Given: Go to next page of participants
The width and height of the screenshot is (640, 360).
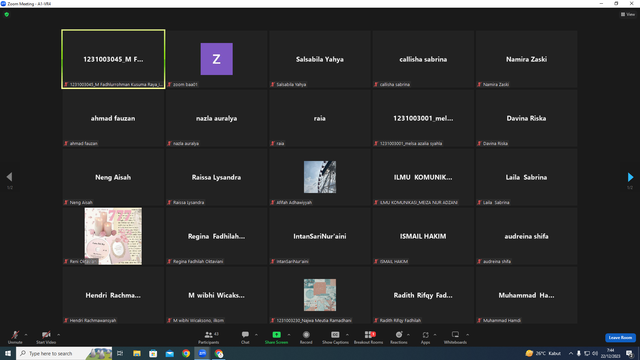Looking at the screenshot, I should [630, 177].
